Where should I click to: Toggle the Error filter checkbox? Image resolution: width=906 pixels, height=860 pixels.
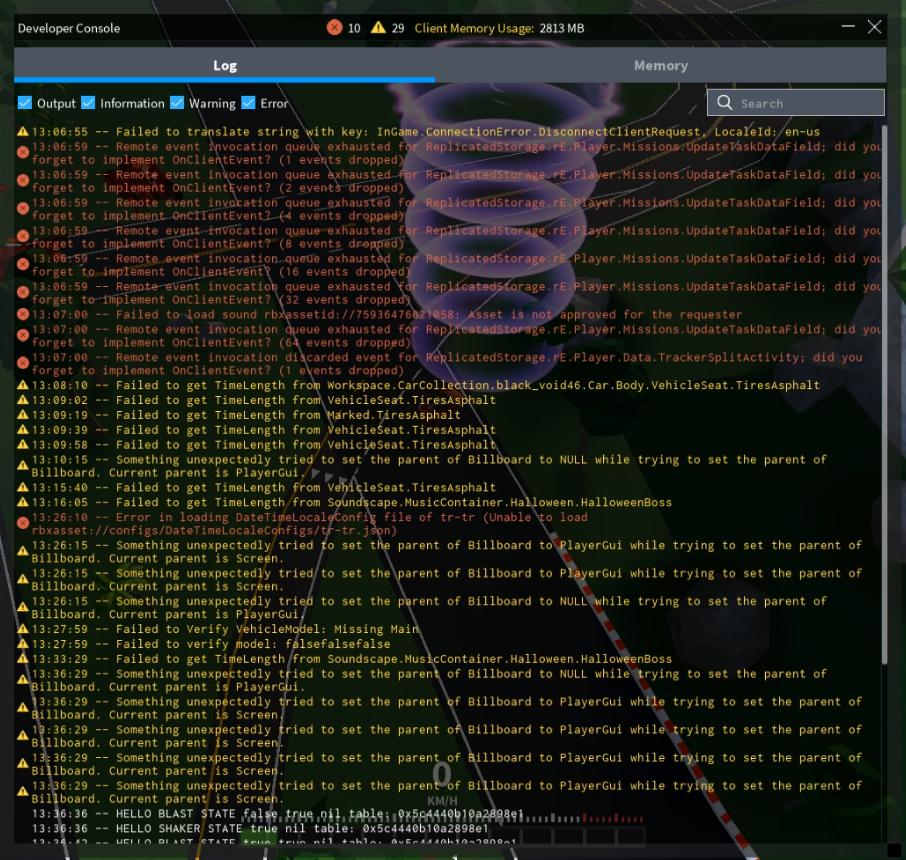[248, 103]
